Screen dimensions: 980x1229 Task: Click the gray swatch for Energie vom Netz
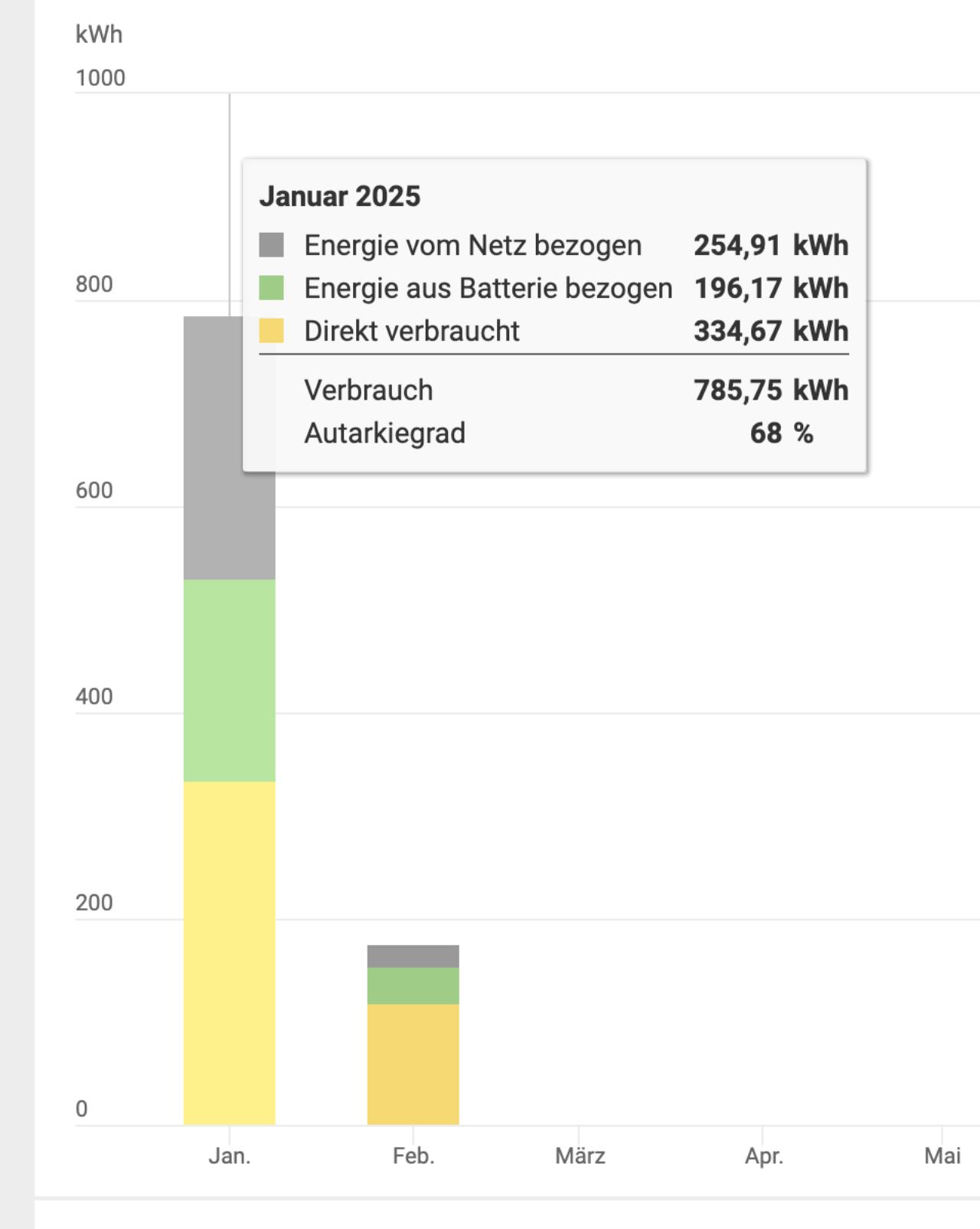click(271, 245)
